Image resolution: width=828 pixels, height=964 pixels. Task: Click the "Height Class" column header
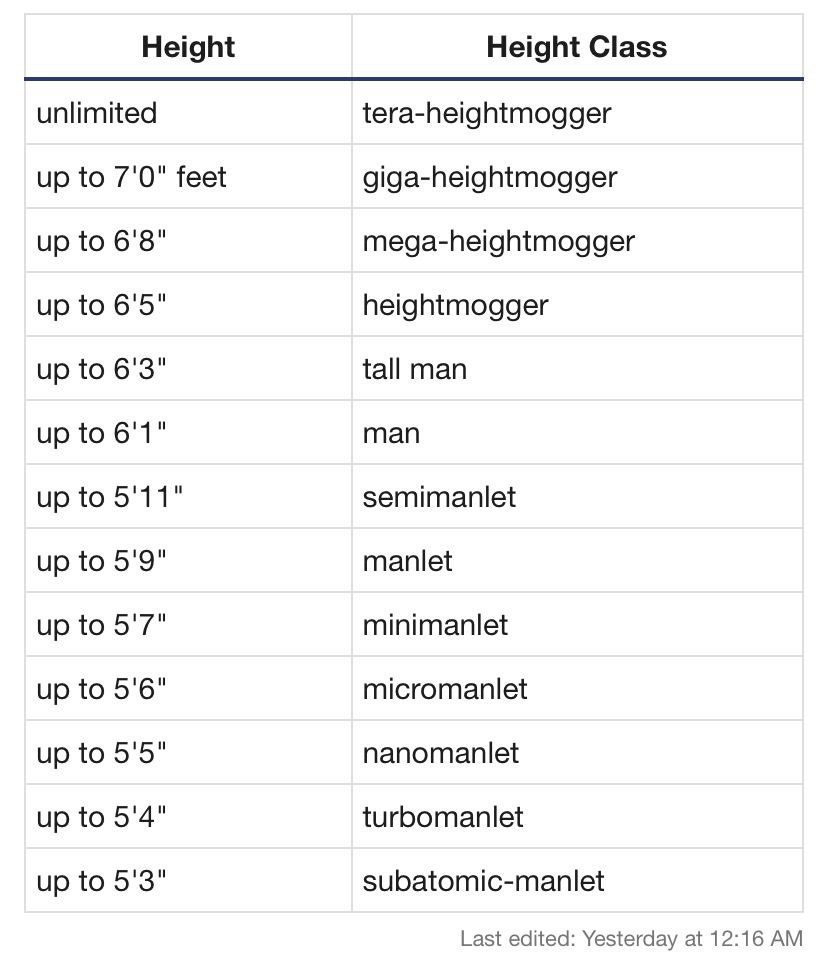click(576, 47)
